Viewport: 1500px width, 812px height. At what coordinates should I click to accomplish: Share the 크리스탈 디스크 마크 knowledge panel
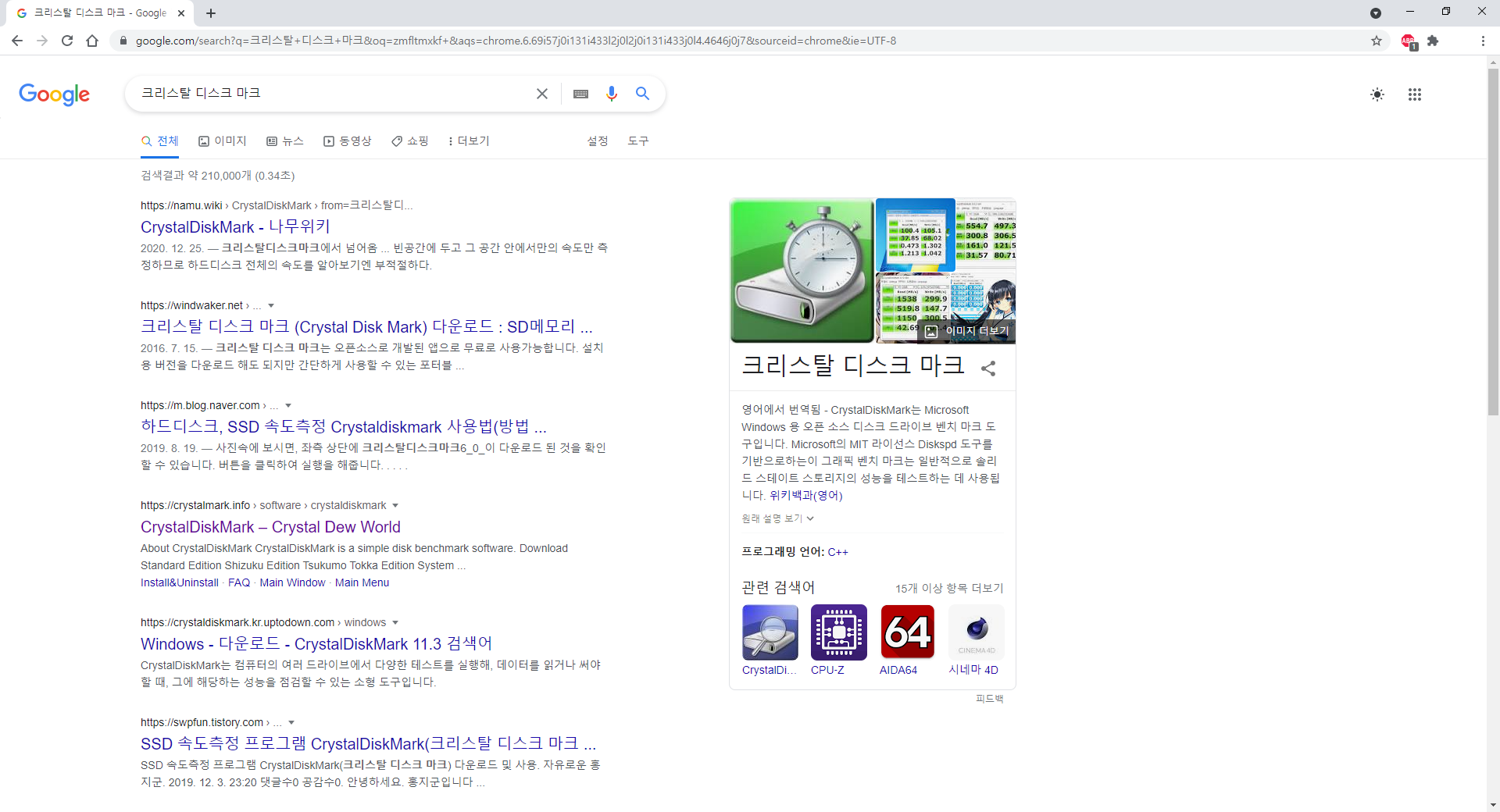coord(988,369)
